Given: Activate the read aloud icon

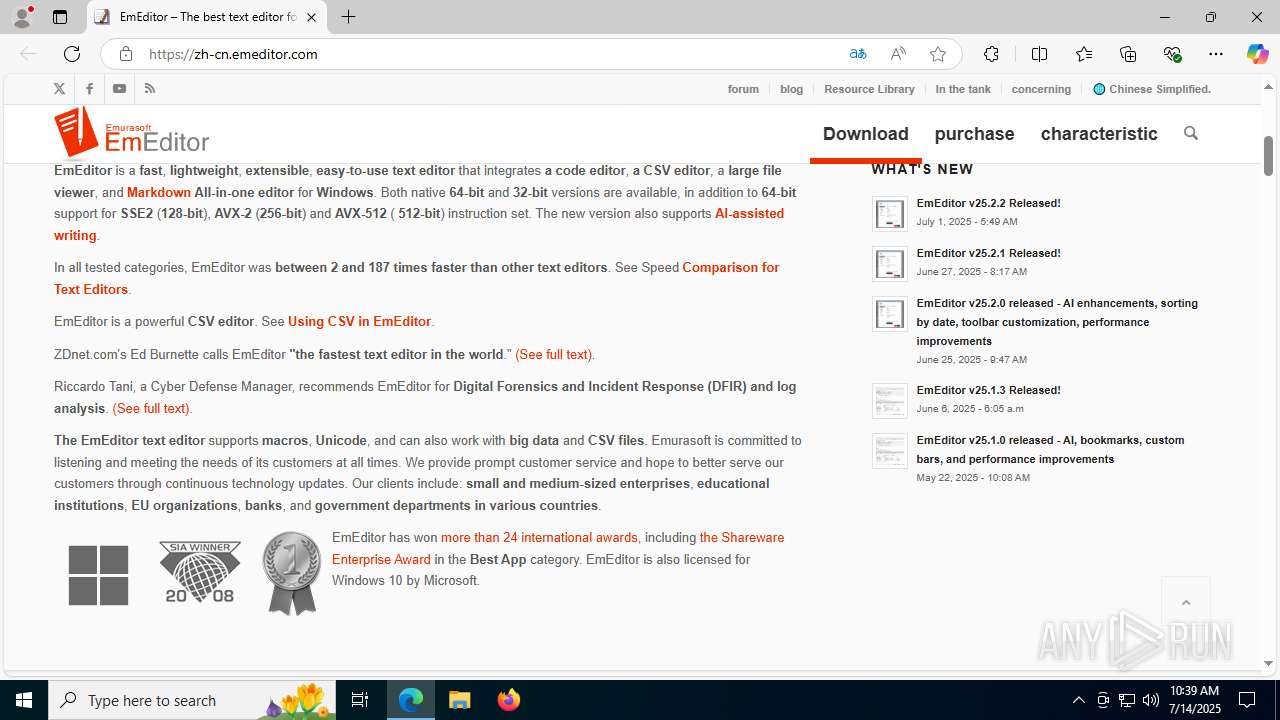Looking at the screenshot, I should (x=898, y=54).
